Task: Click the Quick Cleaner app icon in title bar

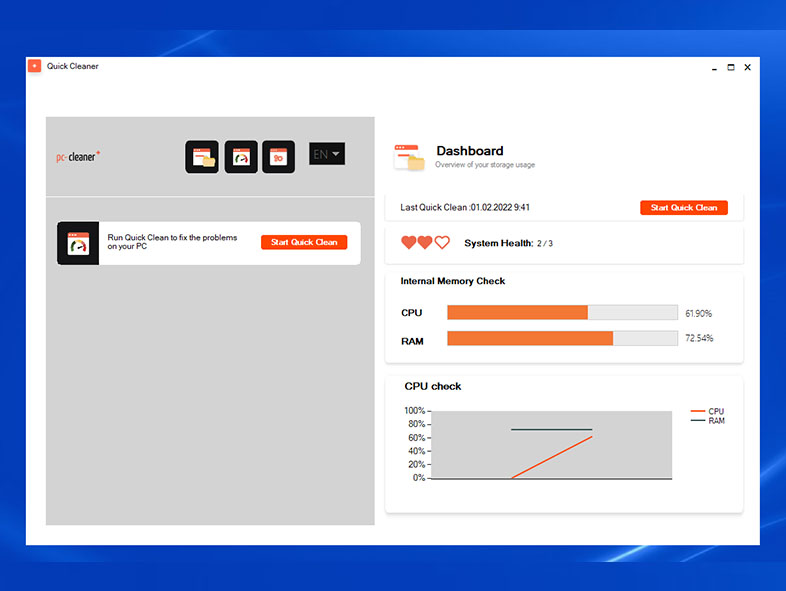Action: click(35, 66)
